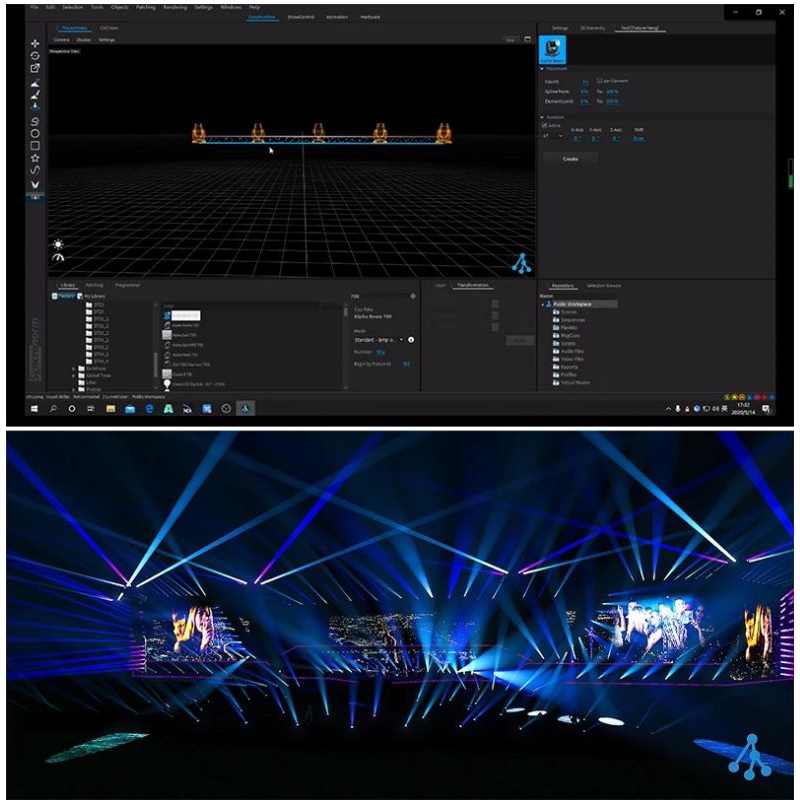The image size is (800, 800).
Task: Click the blue Syncronorm logo in viewport
Action: tap(521, 263)
